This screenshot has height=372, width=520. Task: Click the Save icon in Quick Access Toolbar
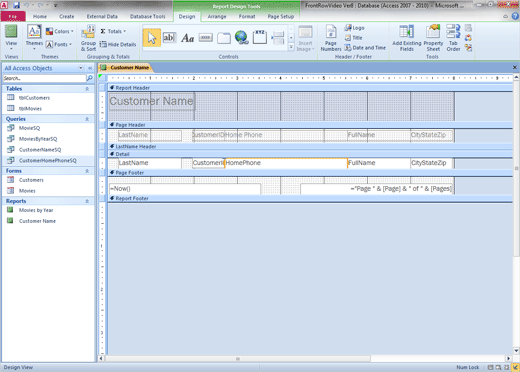(16, 5)
